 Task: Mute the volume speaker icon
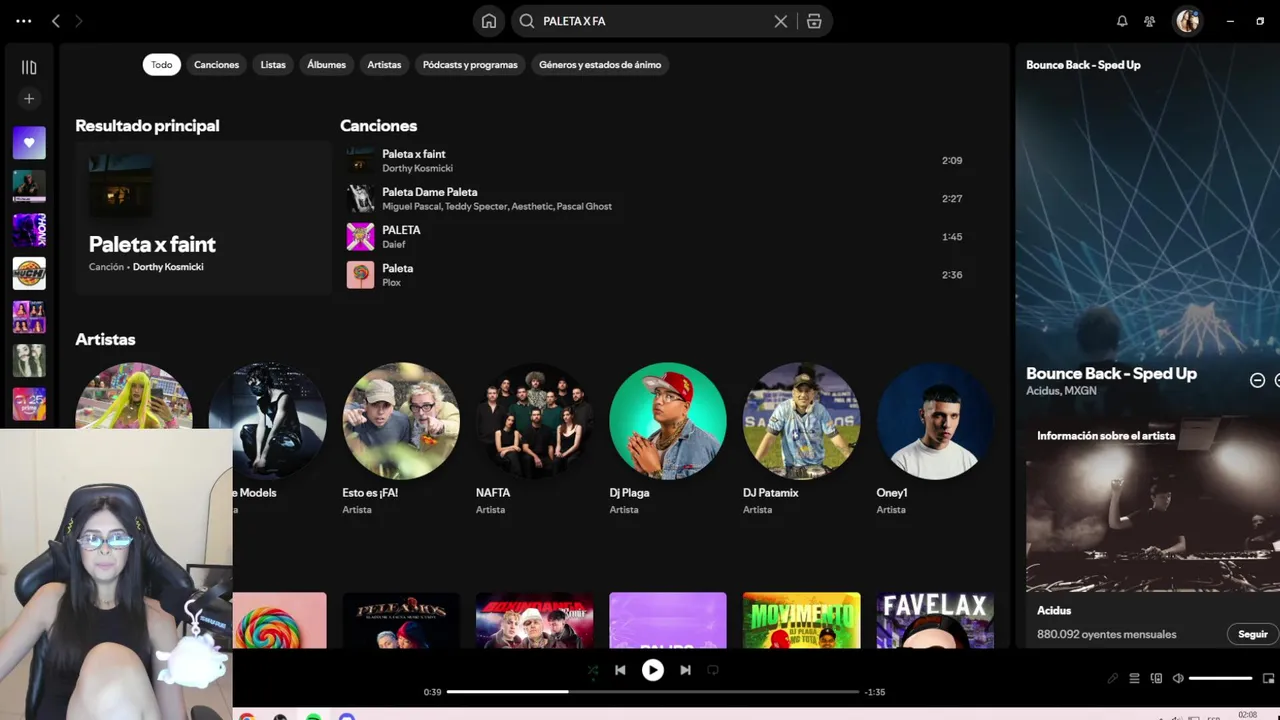coord(1178,678)
